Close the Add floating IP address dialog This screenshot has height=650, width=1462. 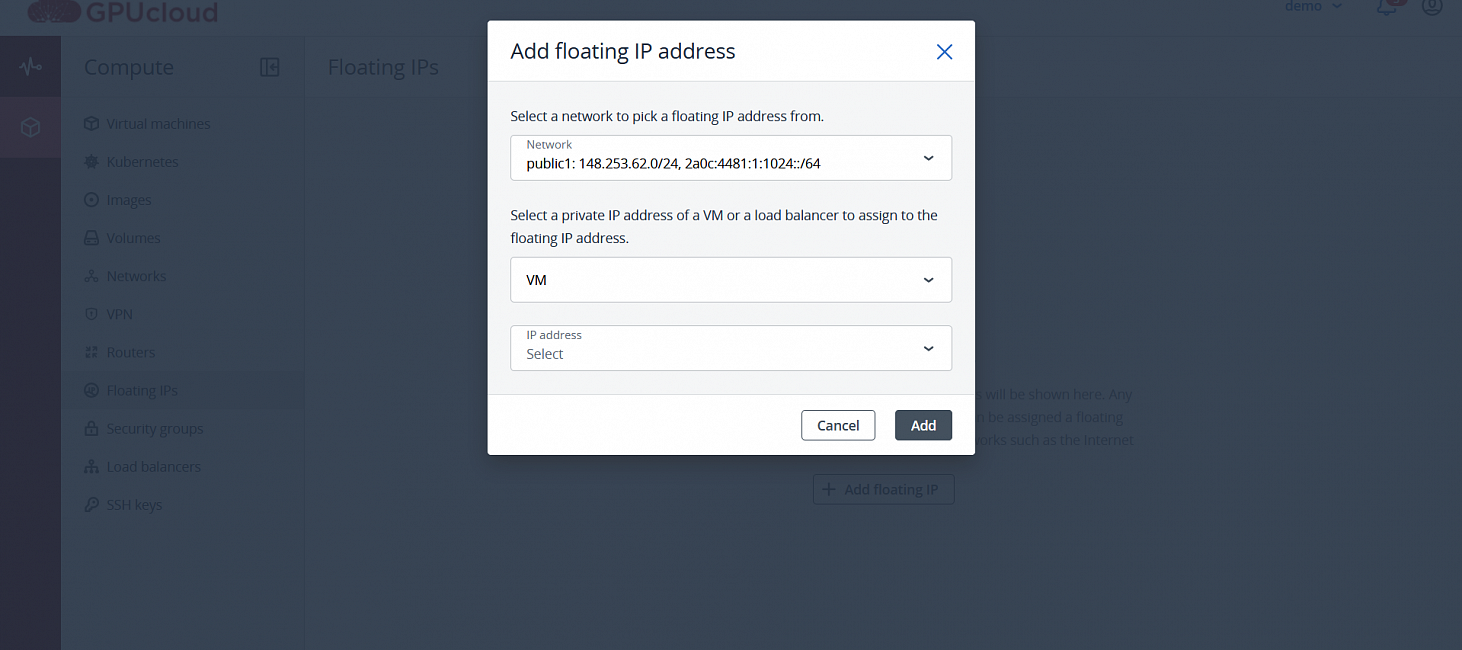click(x=944, y=52)
